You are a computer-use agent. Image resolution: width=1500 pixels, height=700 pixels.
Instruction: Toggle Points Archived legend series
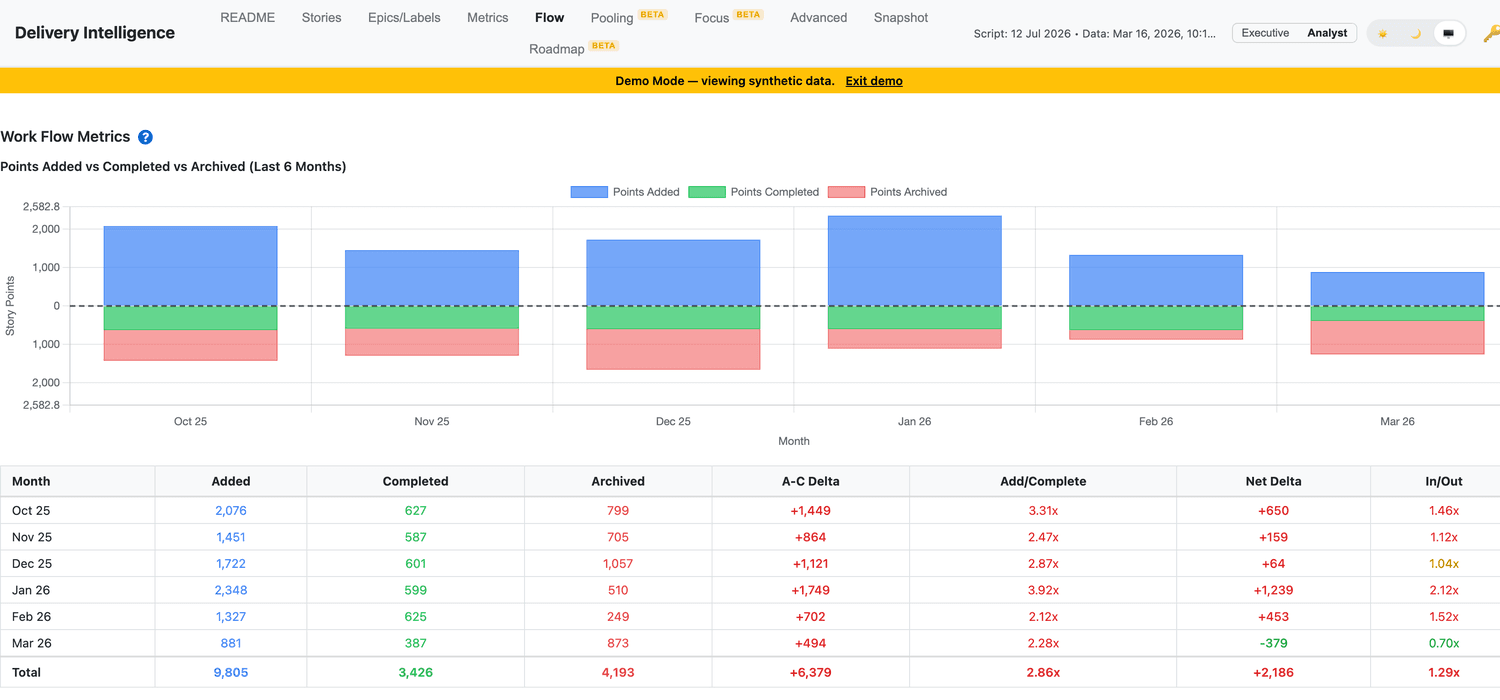coord(888,192)
